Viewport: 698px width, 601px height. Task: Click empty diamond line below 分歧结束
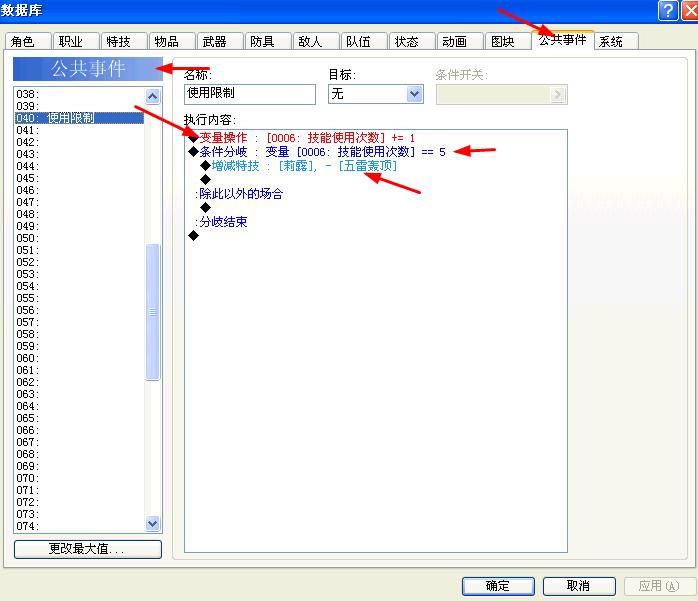pos(193,236)
